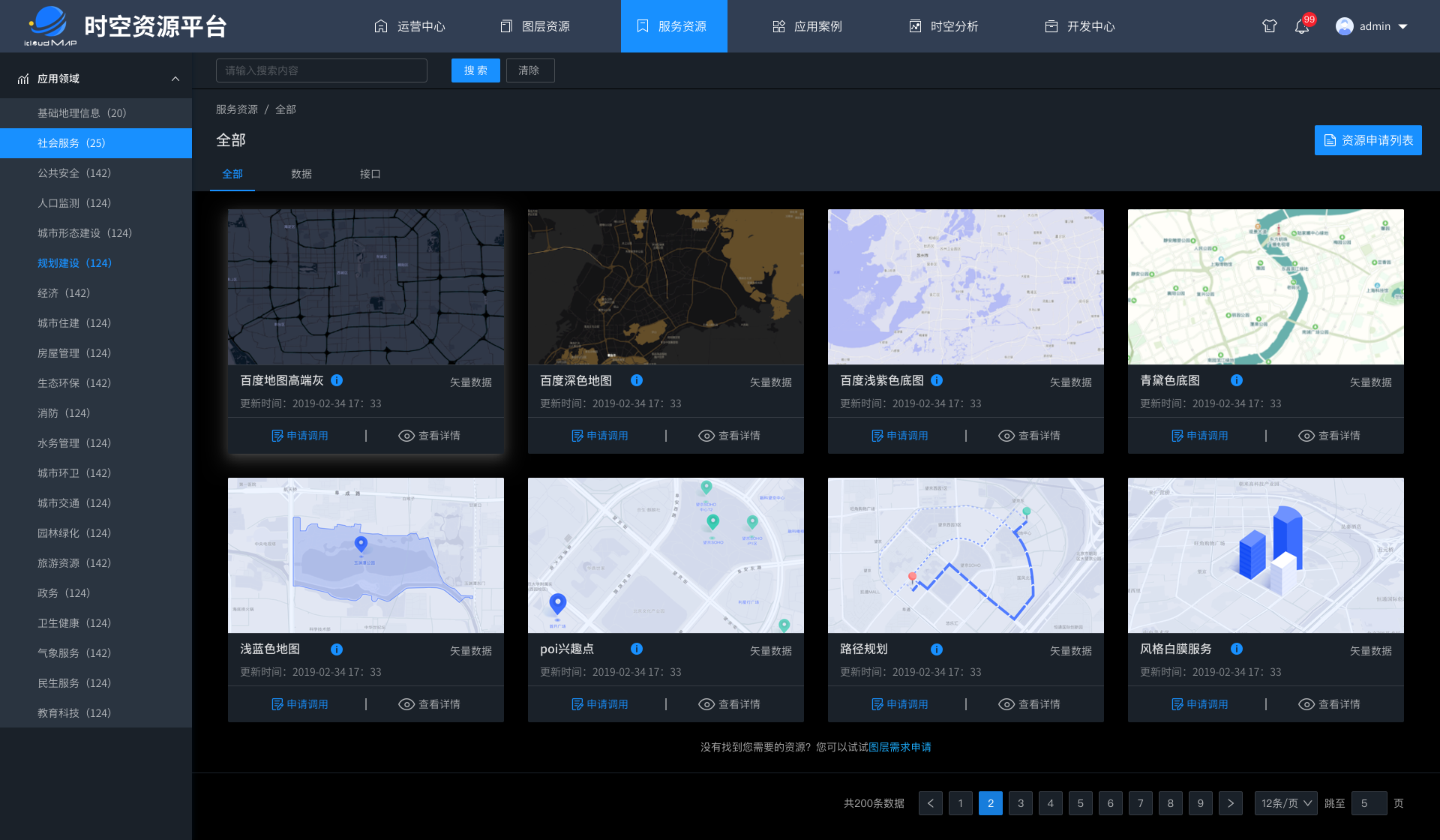Open the 路径规划 map thumbnail
Viewport: 1440px width, 840px height.
click(966, 556)
